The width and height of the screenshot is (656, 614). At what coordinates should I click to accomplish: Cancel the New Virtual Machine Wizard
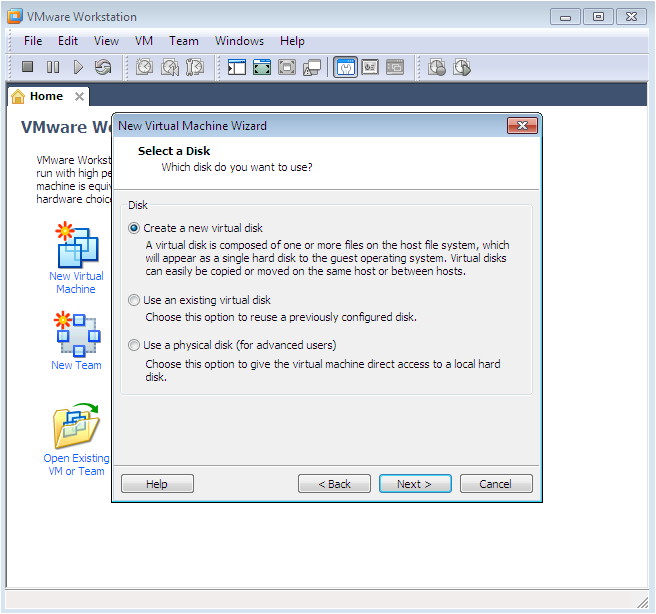pyautogui.click(x=496, y=484)
